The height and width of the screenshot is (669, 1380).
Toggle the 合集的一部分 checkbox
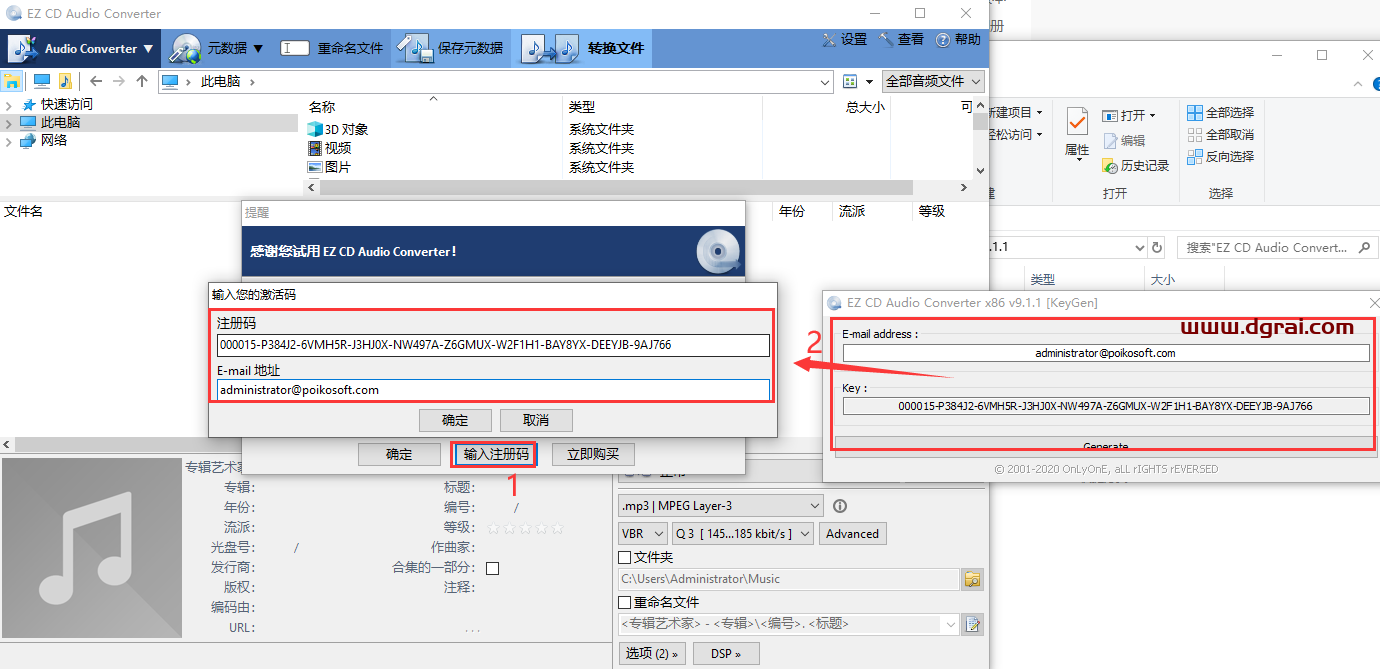(x=492, y=568)
